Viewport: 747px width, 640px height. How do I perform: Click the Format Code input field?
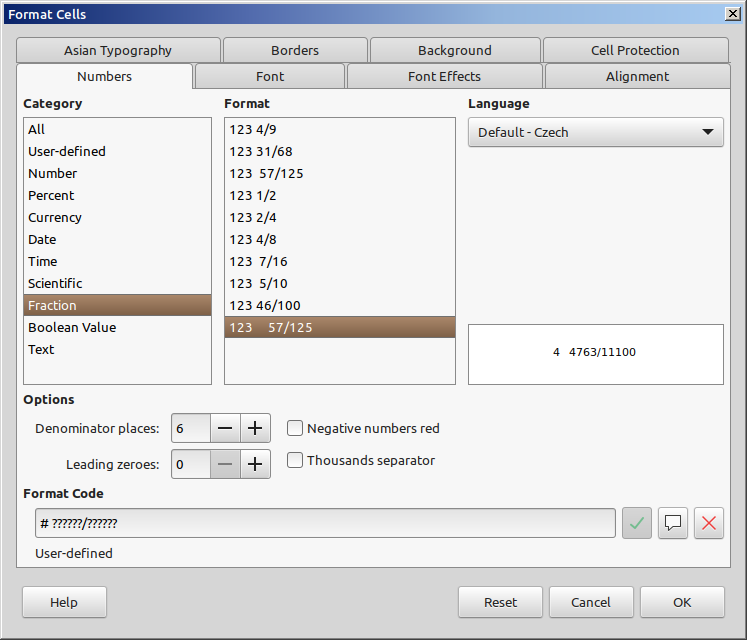coord(325,523)
